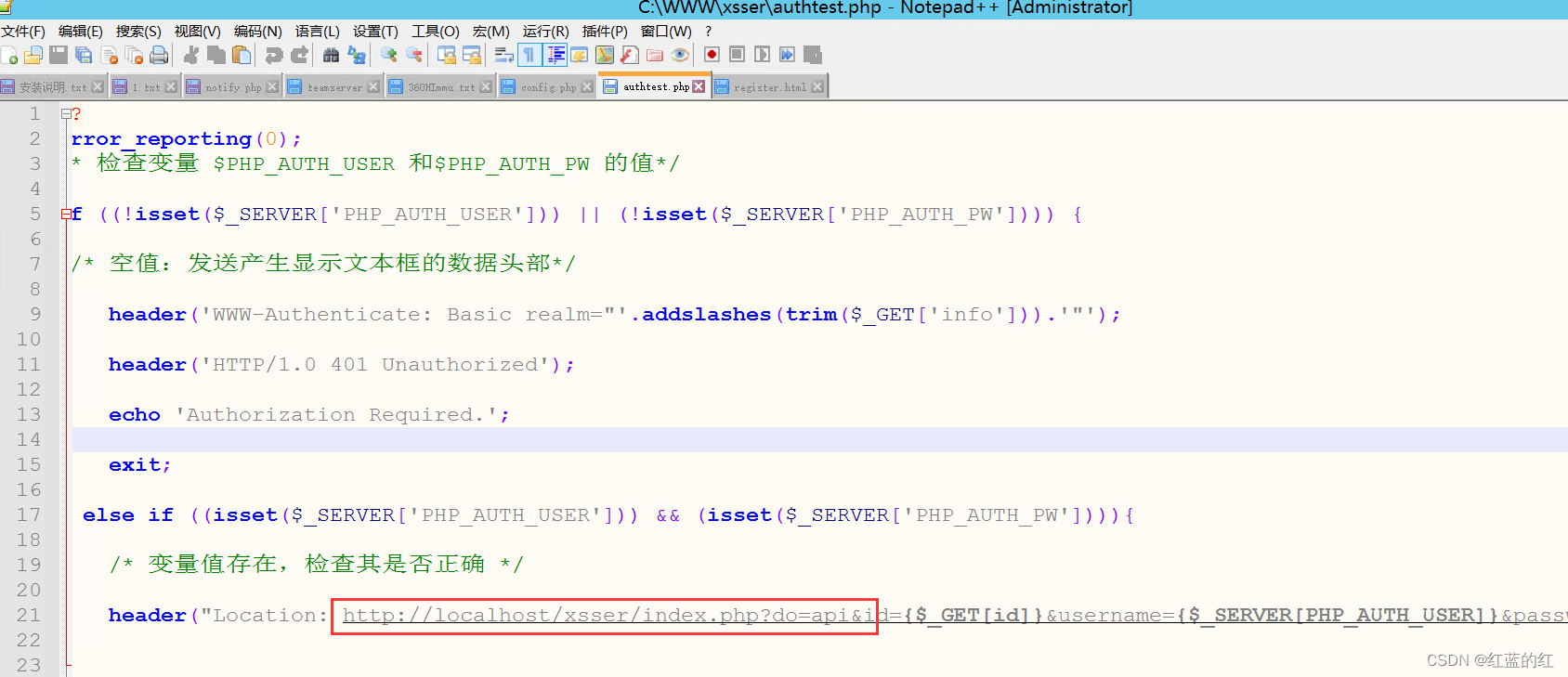The image size is (1568, 677).
Task: Toggle Show All Characters pilcrow icon
Action: (529, 56)
